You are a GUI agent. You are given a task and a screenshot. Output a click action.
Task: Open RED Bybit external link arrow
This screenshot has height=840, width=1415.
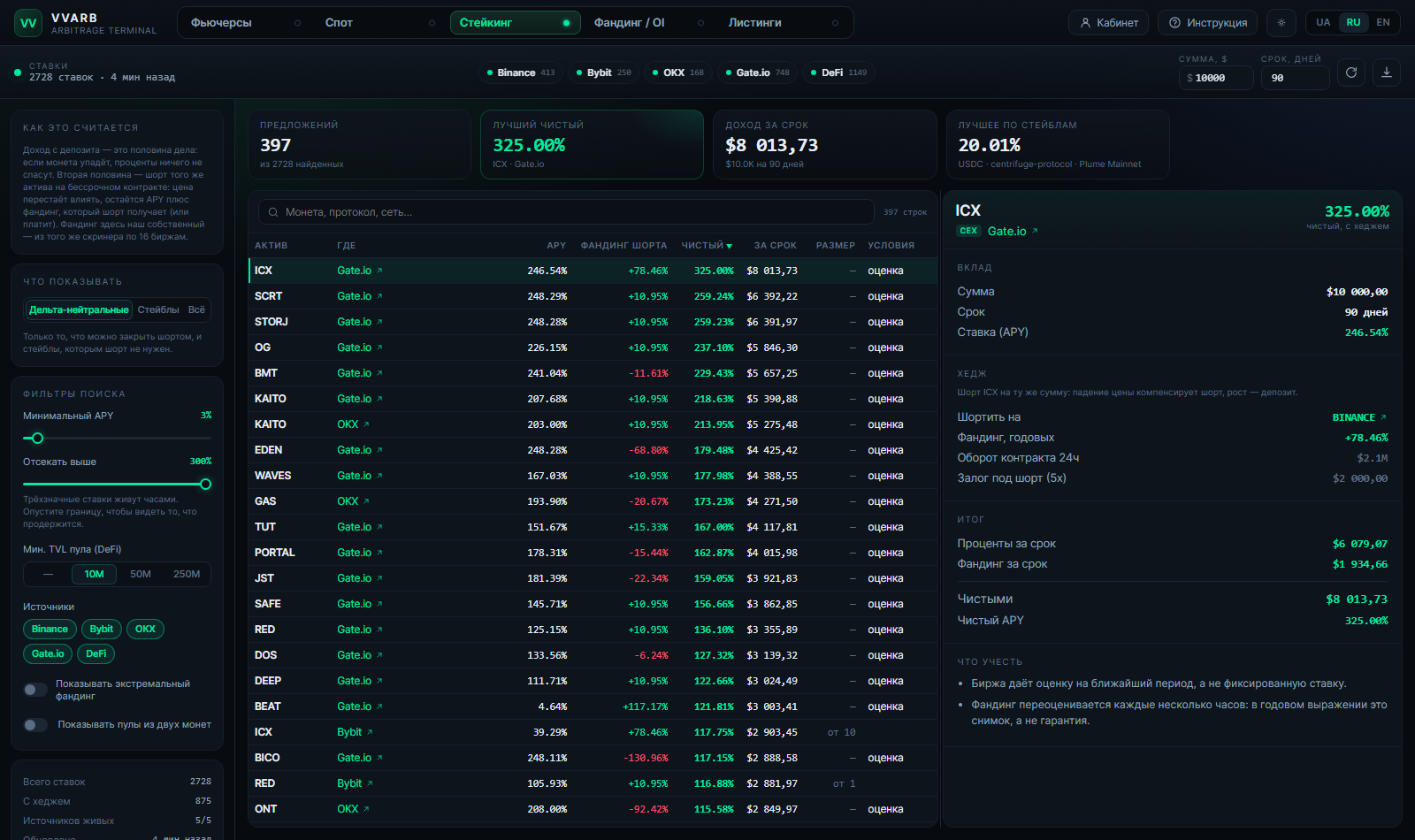pos(370,783)
